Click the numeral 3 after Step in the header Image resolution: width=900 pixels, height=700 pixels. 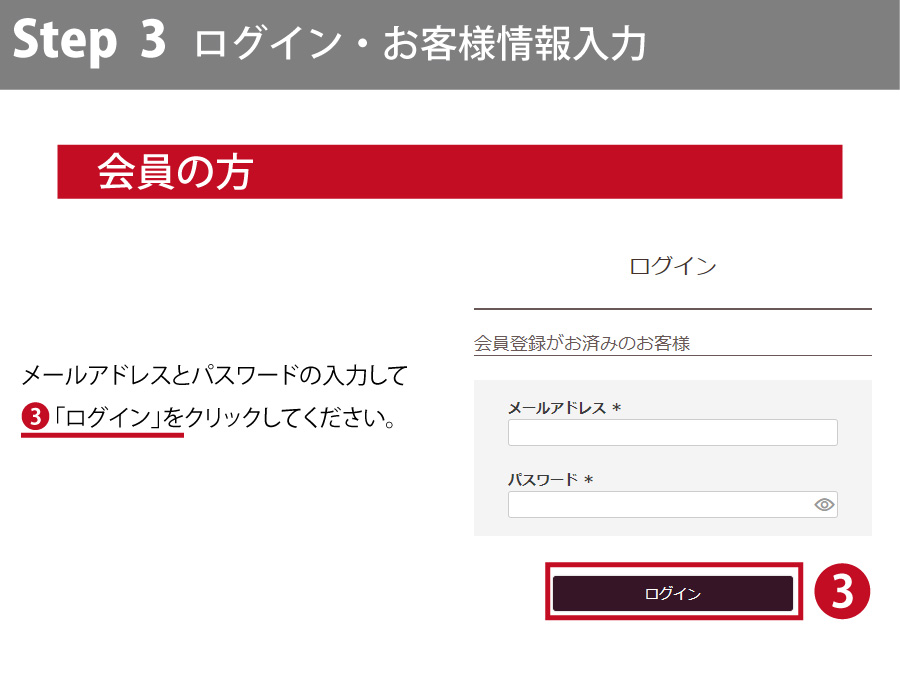(x=152, y=43)
